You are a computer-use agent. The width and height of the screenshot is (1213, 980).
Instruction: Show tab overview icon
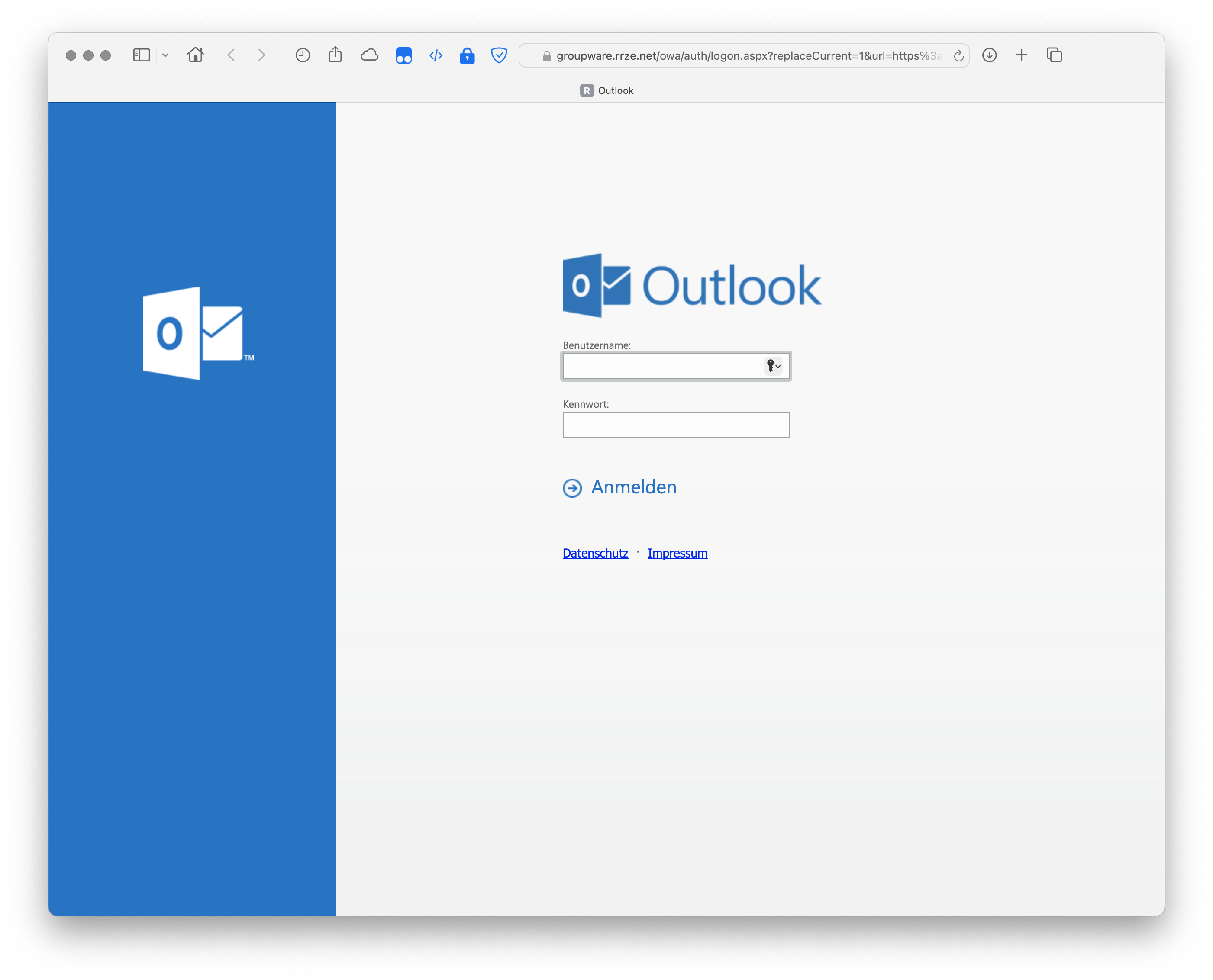tap(1054, 55)
